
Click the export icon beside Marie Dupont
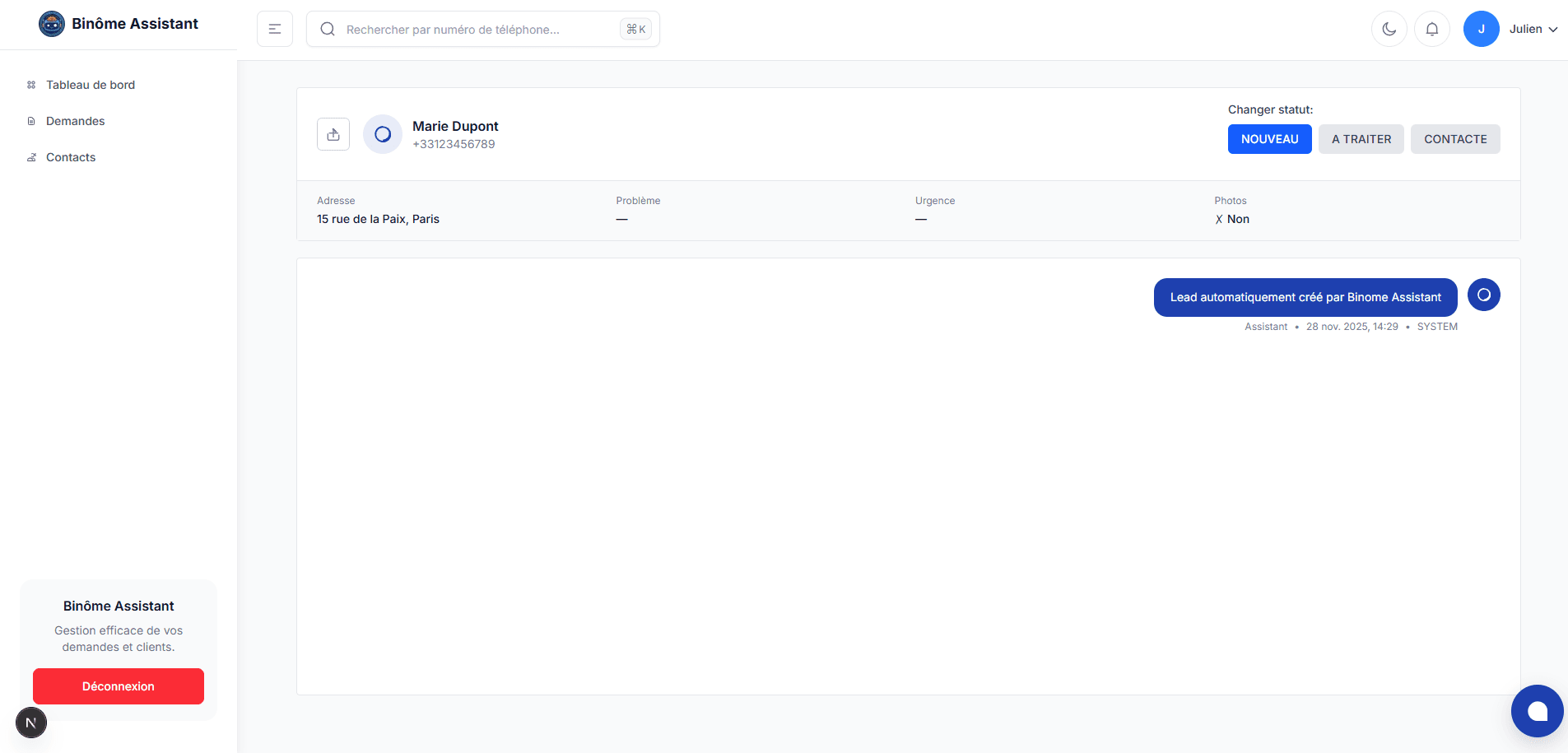coord(333,134)
